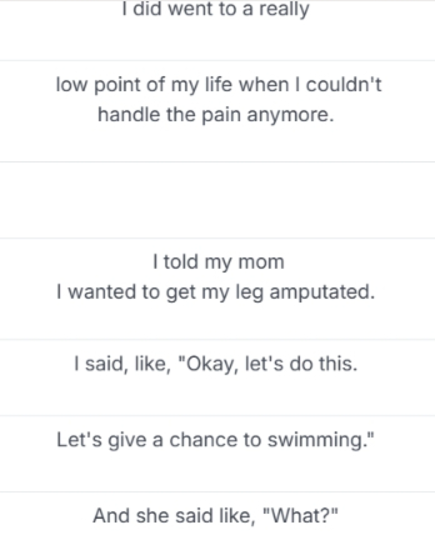Click the word "really" in the top subtitle

point(284,9)
